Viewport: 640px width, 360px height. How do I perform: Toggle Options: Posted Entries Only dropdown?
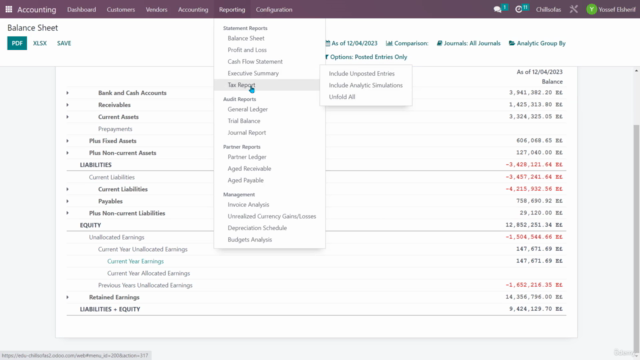(x=366, y=57)
